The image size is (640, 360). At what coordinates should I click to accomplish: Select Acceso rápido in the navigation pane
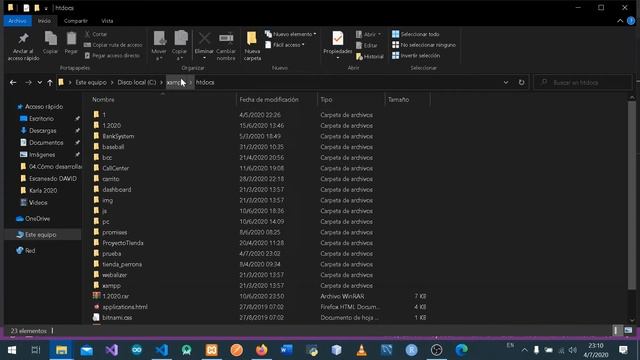[x=44, y=107]
